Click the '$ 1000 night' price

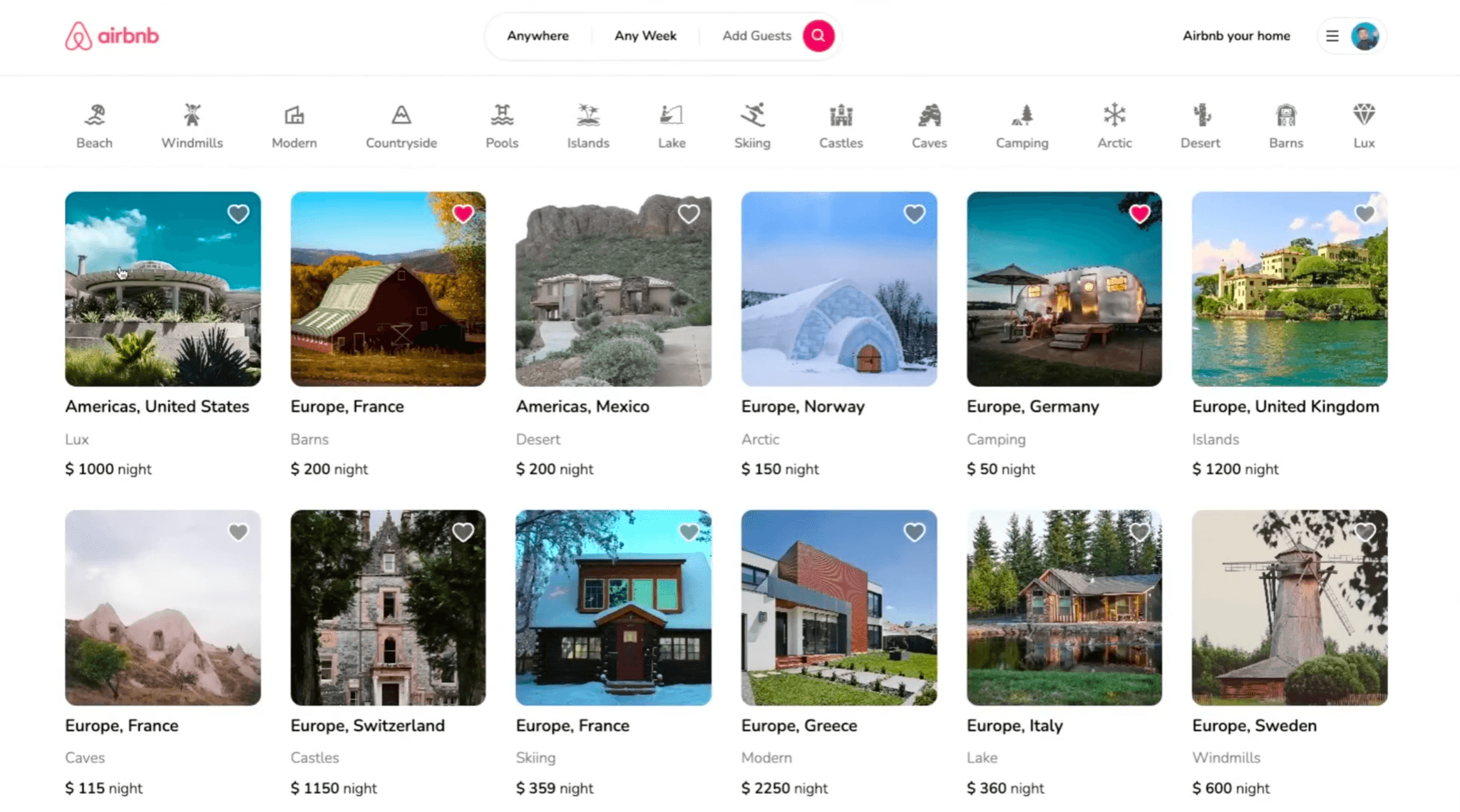tap(108, 469)
